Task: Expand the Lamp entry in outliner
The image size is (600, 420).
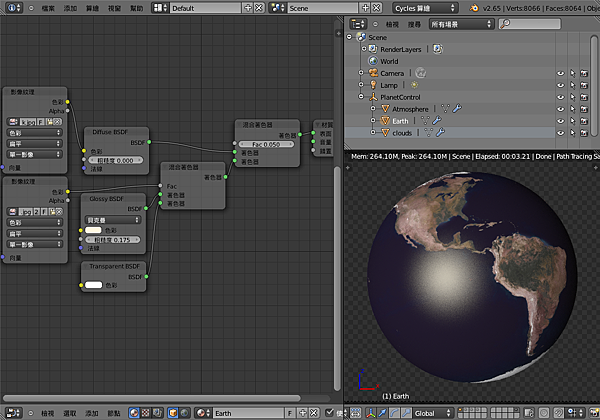Action: pyautogui.click(x=361, y=85)
